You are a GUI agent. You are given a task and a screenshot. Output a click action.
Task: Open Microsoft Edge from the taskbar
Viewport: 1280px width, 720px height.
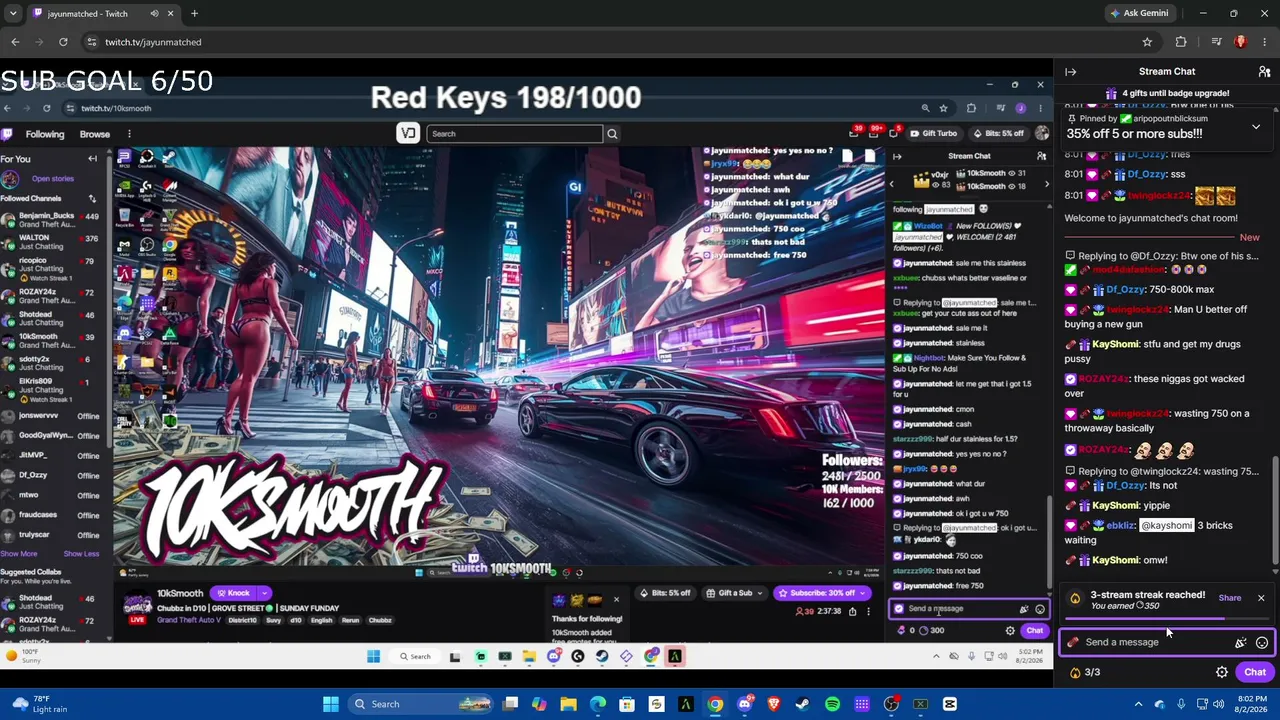click(597, 704)
